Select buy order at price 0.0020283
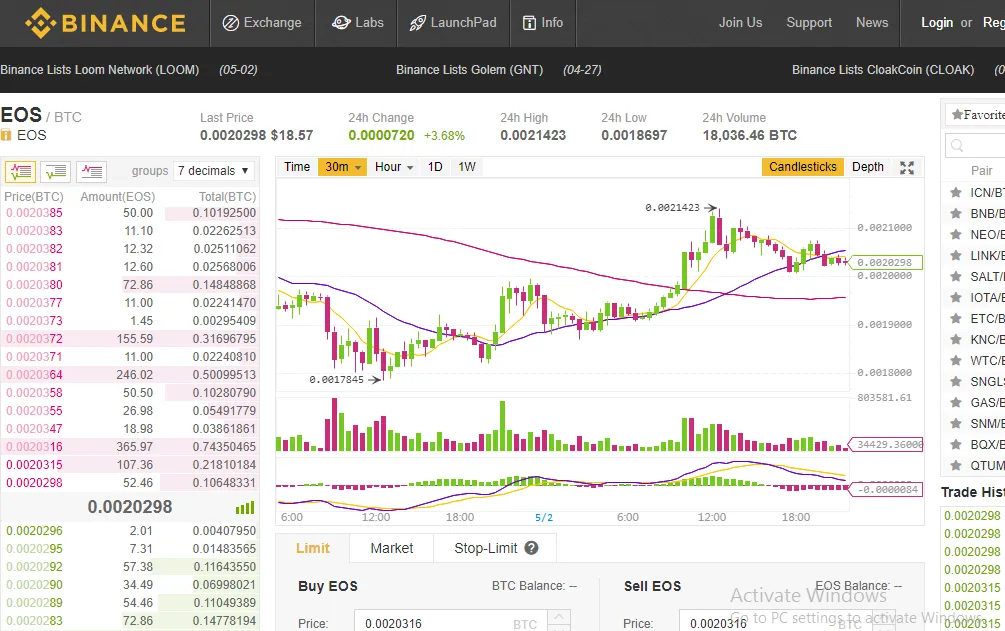The image size is (1005, 631). [x=130, y=621]
